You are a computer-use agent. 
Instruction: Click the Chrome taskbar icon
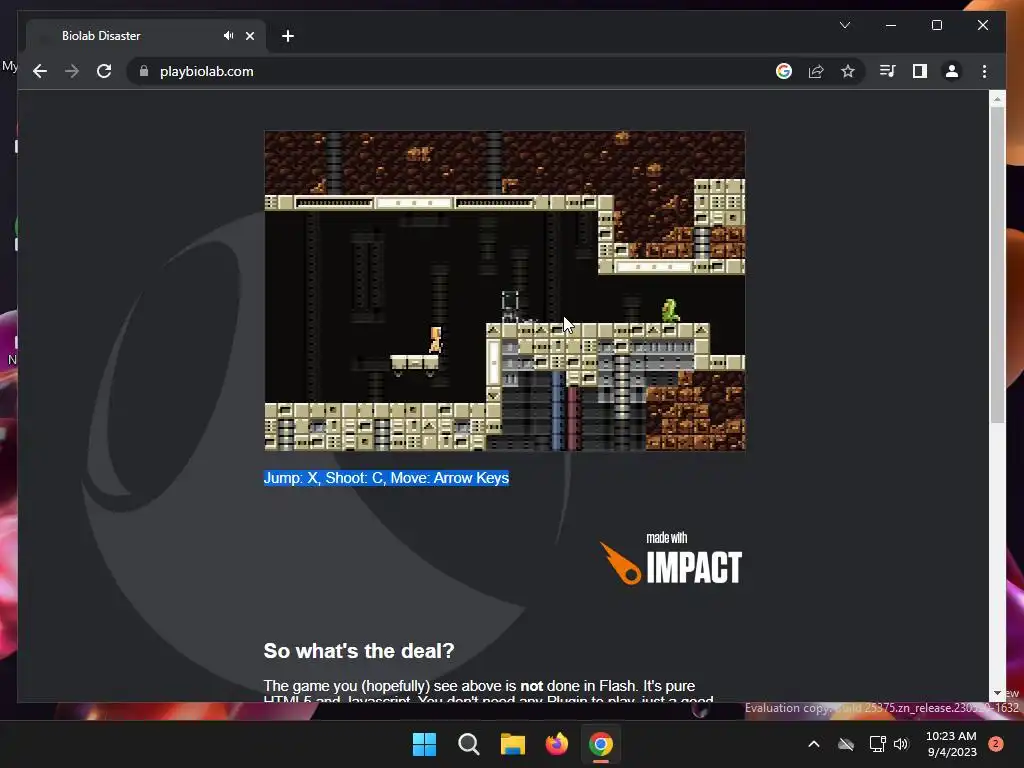click(x=601, y=744)
